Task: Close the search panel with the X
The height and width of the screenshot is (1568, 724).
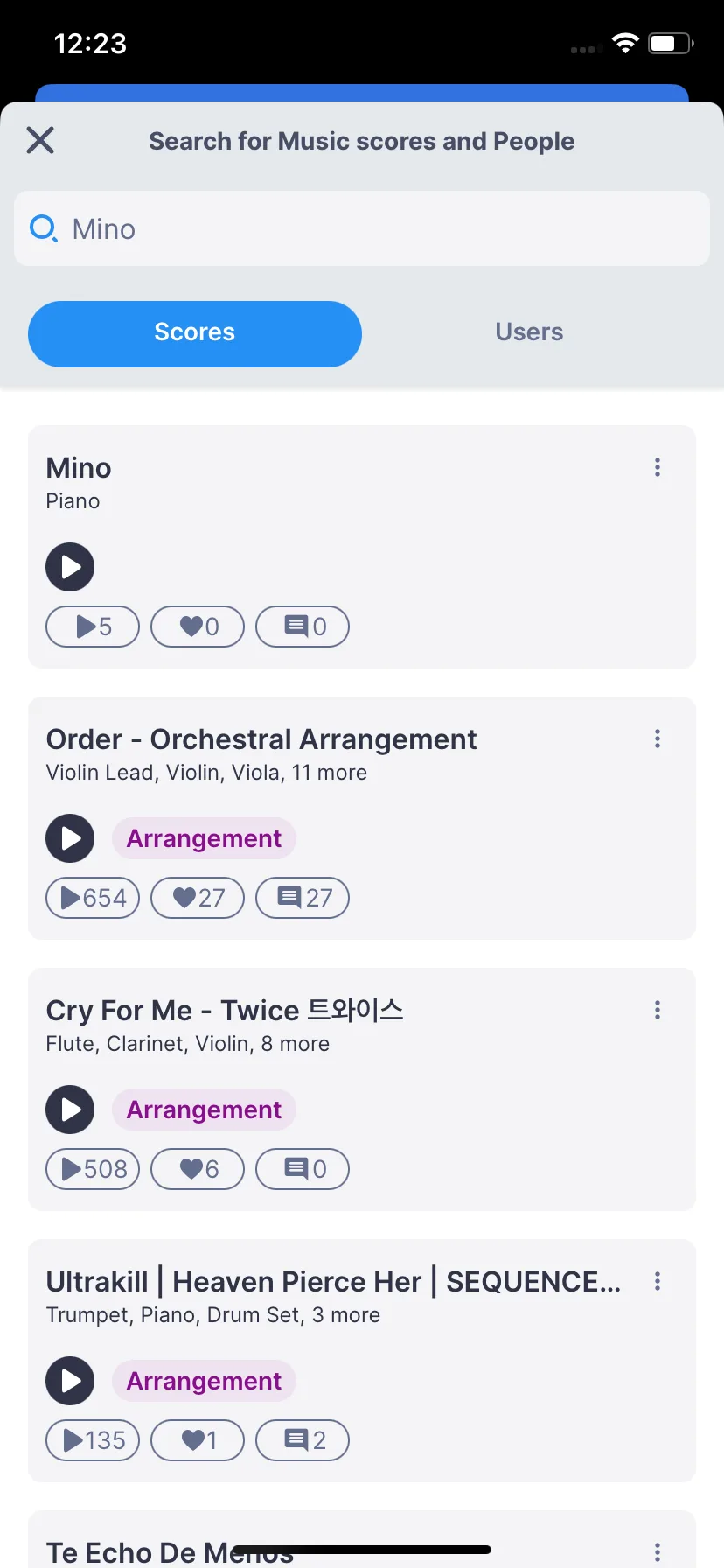Action: (40, 140)
